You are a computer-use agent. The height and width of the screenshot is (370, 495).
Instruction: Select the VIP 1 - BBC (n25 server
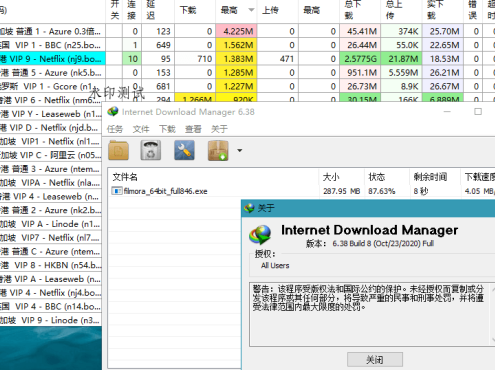[x=53, y=45]
